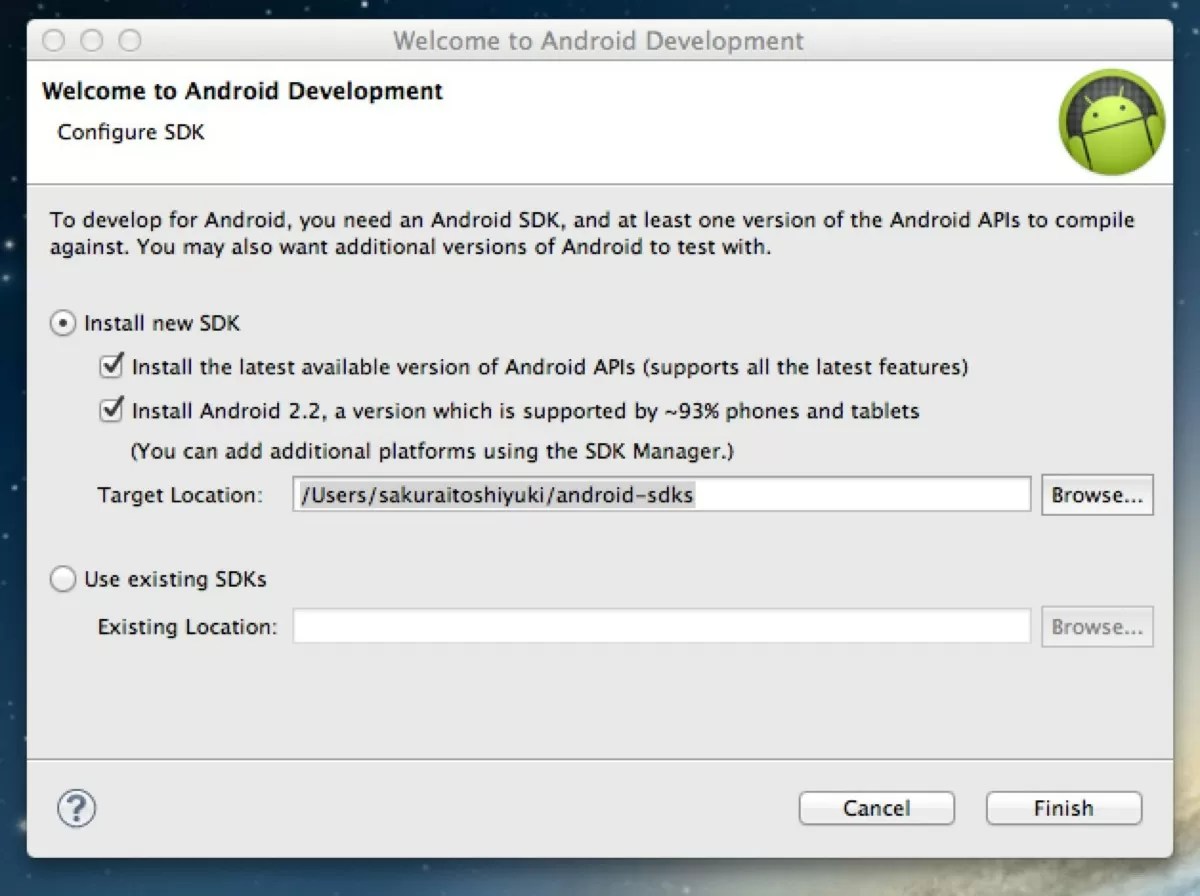Click the intro paragraph about needing an Android SDK

click(x=593, y=233)
